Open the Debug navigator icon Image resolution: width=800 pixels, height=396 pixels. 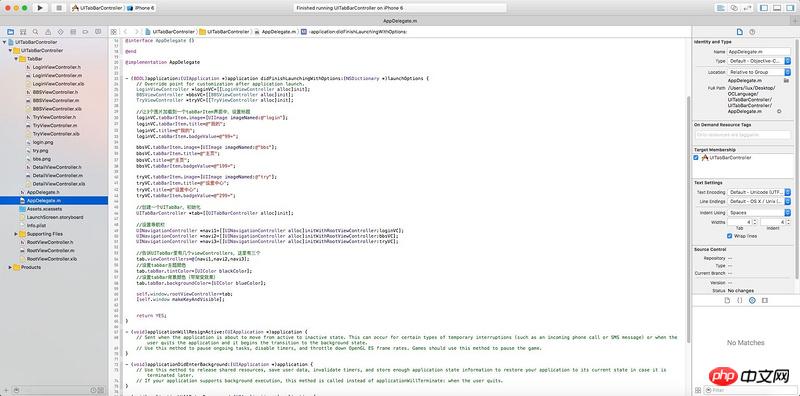[x=72, y=32]
